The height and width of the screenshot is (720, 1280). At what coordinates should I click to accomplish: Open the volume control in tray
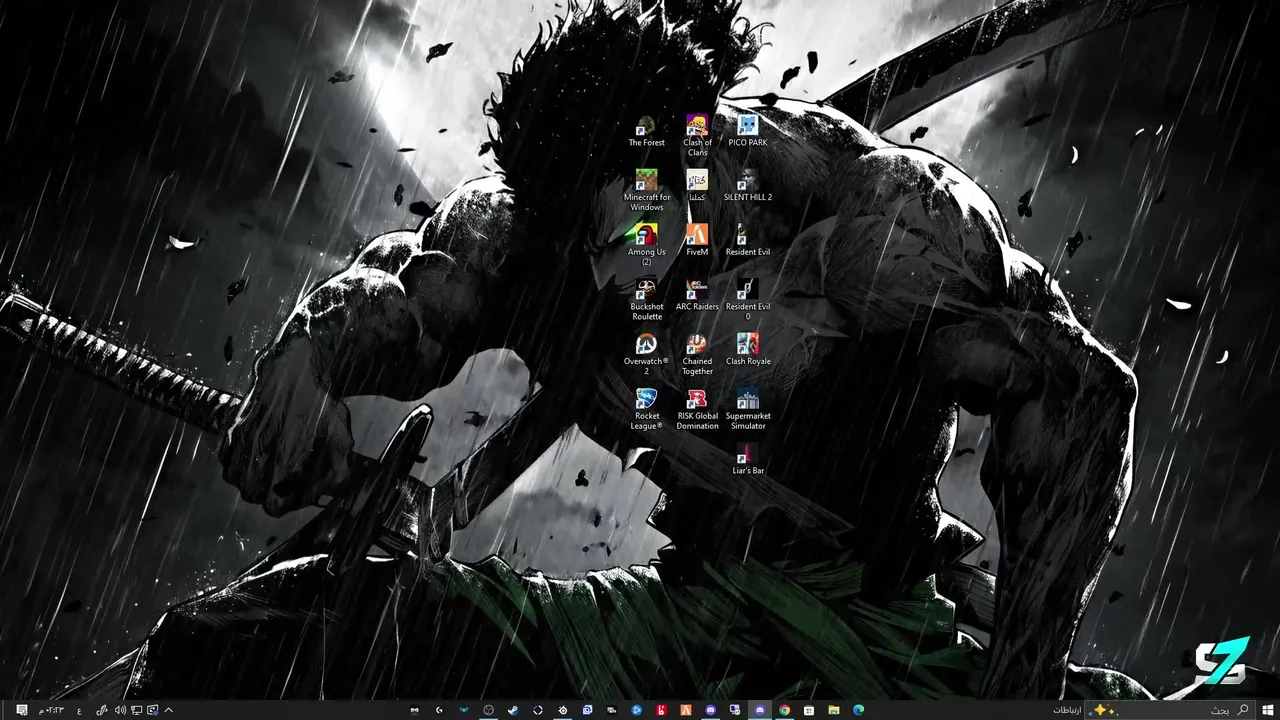click(120, 710)
